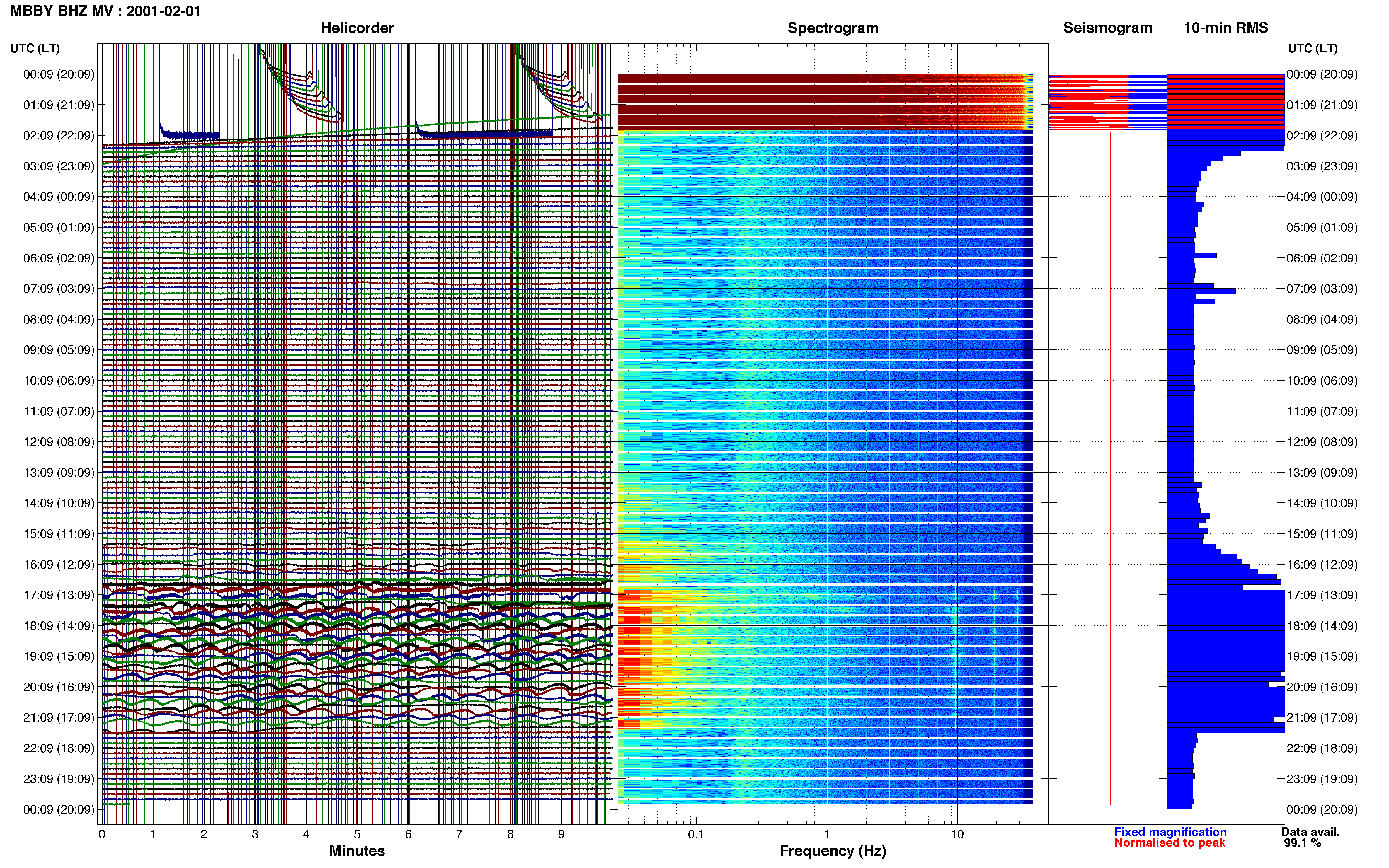Click the '10-min RMS' panel heading

[1226, 28]
